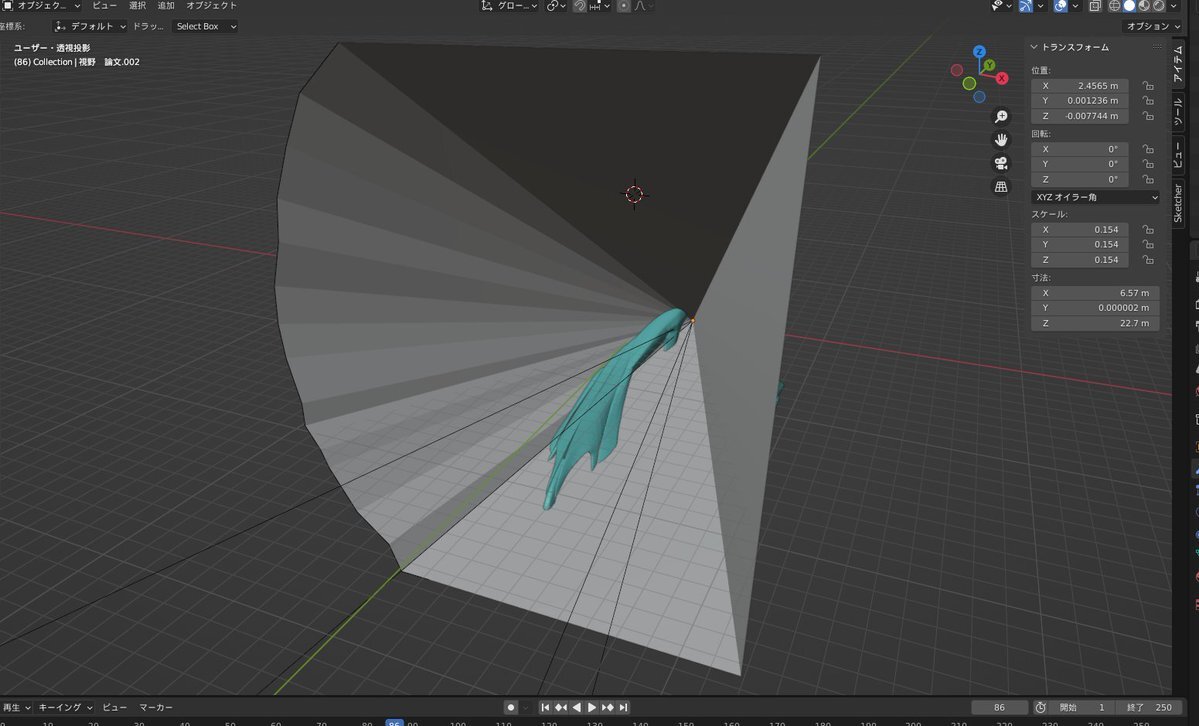
Task: Click the zoom magnifier viewport icon
Action: (x=1000, y=116)
